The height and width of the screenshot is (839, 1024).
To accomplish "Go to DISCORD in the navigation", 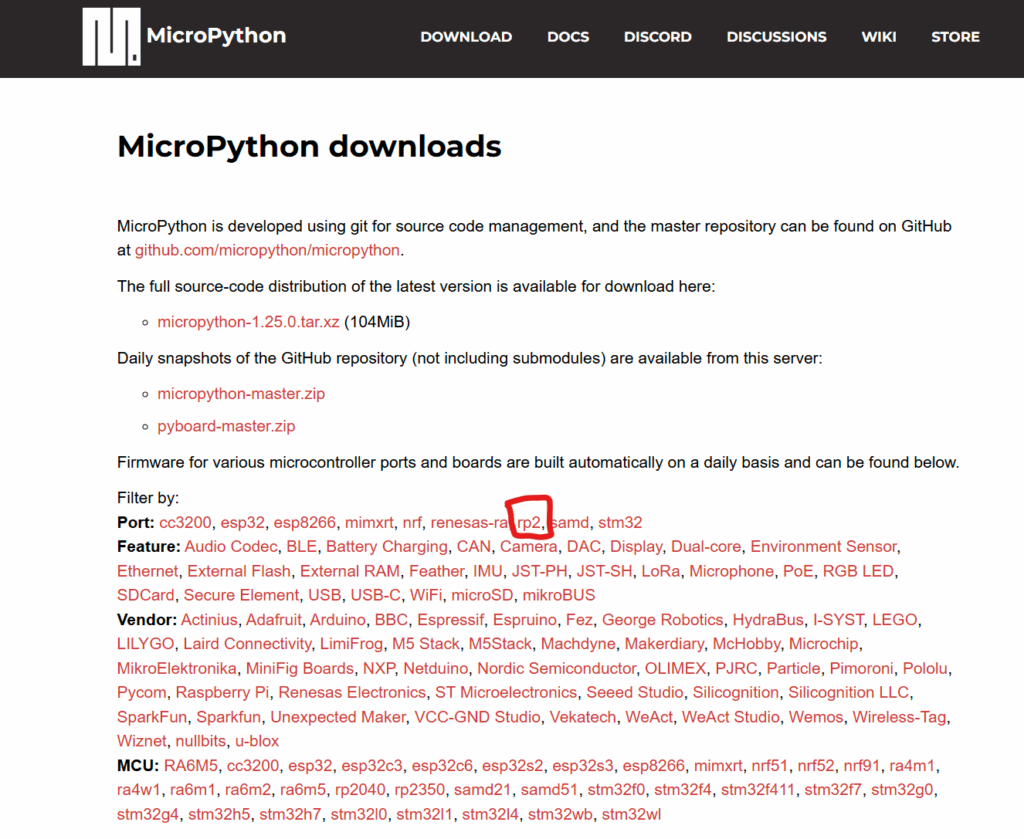I will click(x=658, y=37).
